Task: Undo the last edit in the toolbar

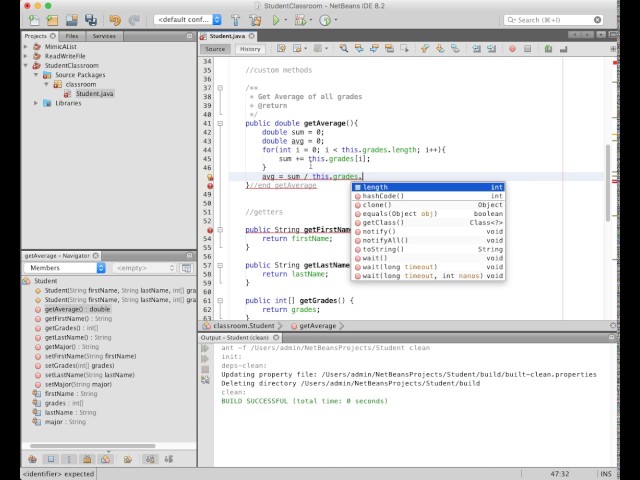Action: tap(115, 20)
